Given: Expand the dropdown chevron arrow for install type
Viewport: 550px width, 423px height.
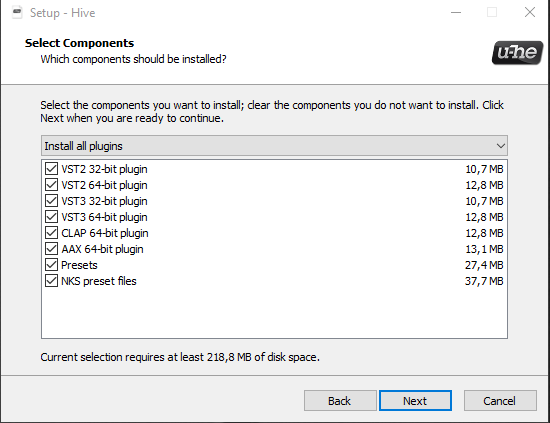Looking at the screenshot, I should click(501, 146).
